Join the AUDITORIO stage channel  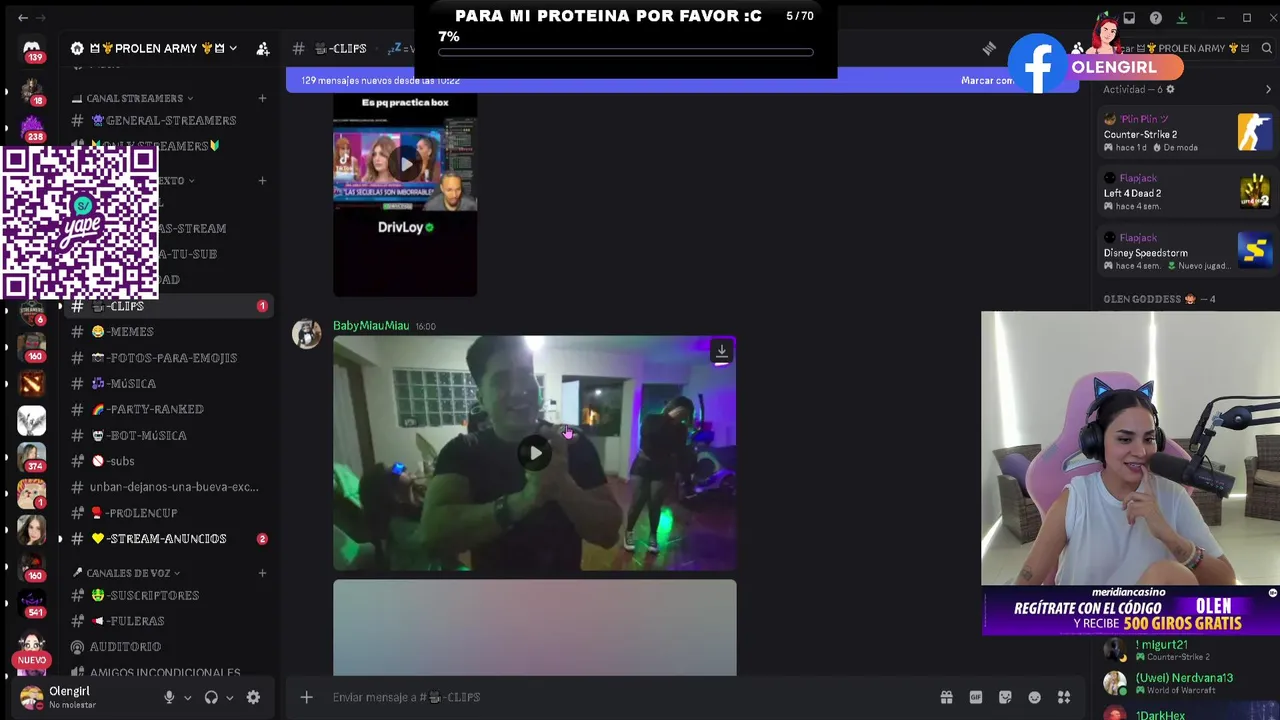(x=169, y=647)
